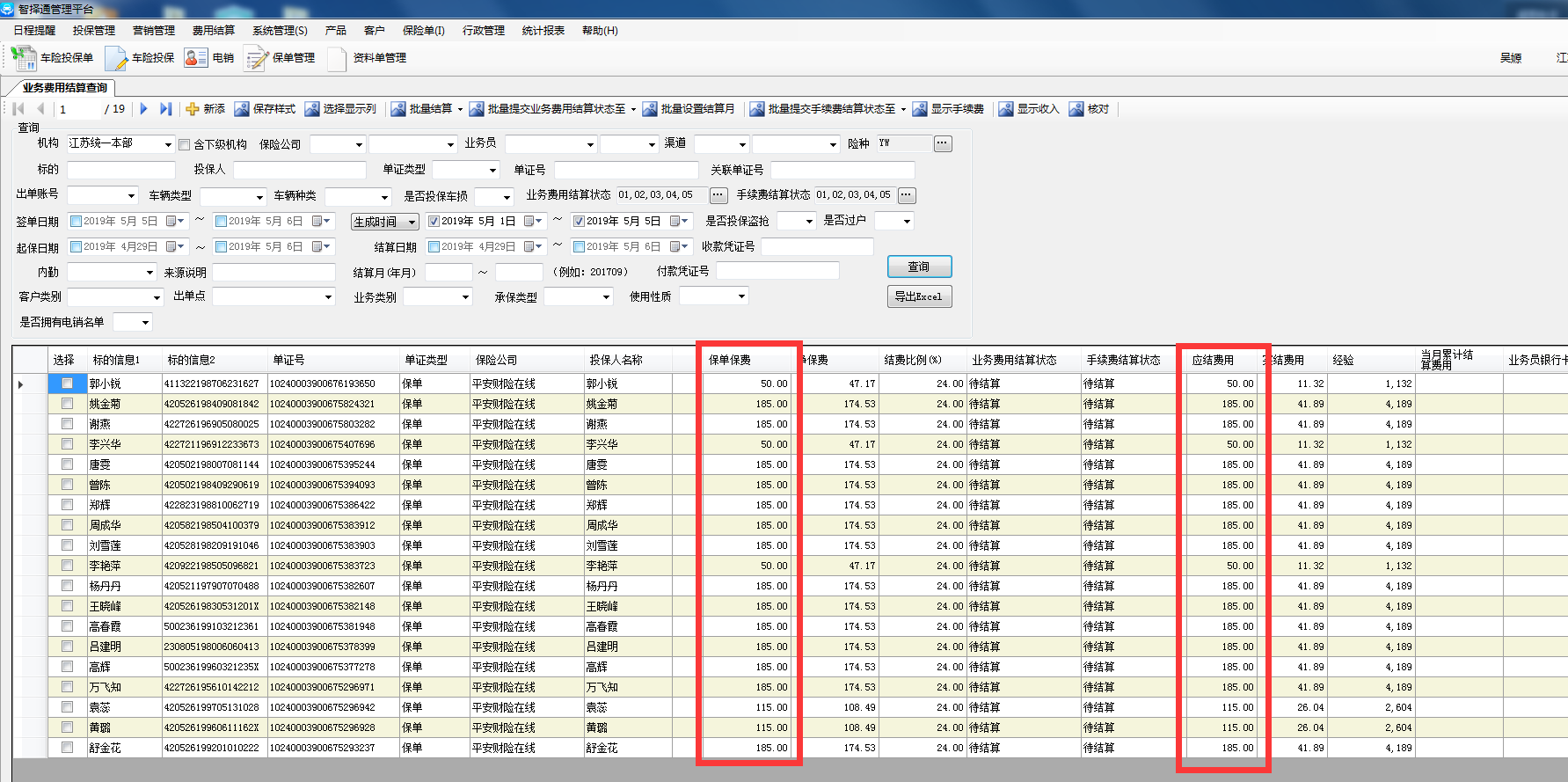Open 车险投保单 toolbar icon
The height and width of the screenshot is (782, 1568).
[x=24, y=58]
